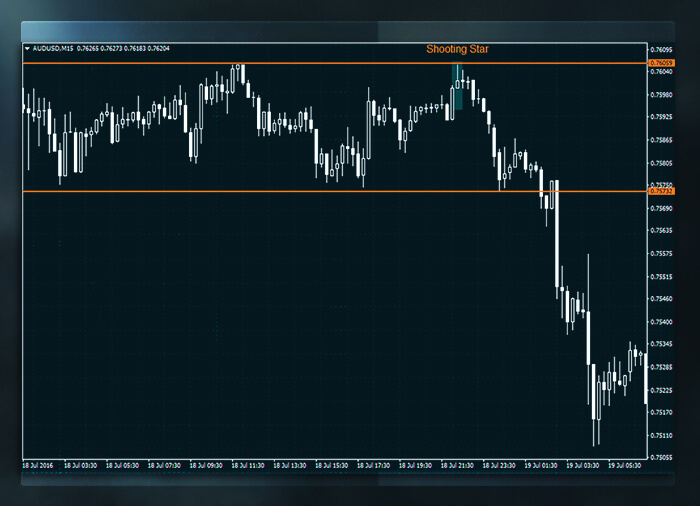Click the 0.76095 price axis label

pos(661,49)
